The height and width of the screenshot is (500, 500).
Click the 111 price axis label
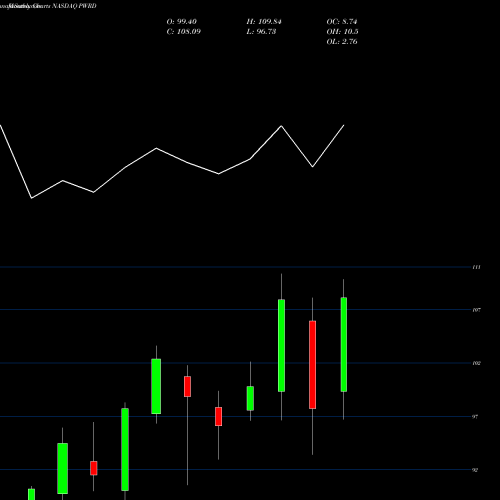pyautogui.click(x=477, y=267)
